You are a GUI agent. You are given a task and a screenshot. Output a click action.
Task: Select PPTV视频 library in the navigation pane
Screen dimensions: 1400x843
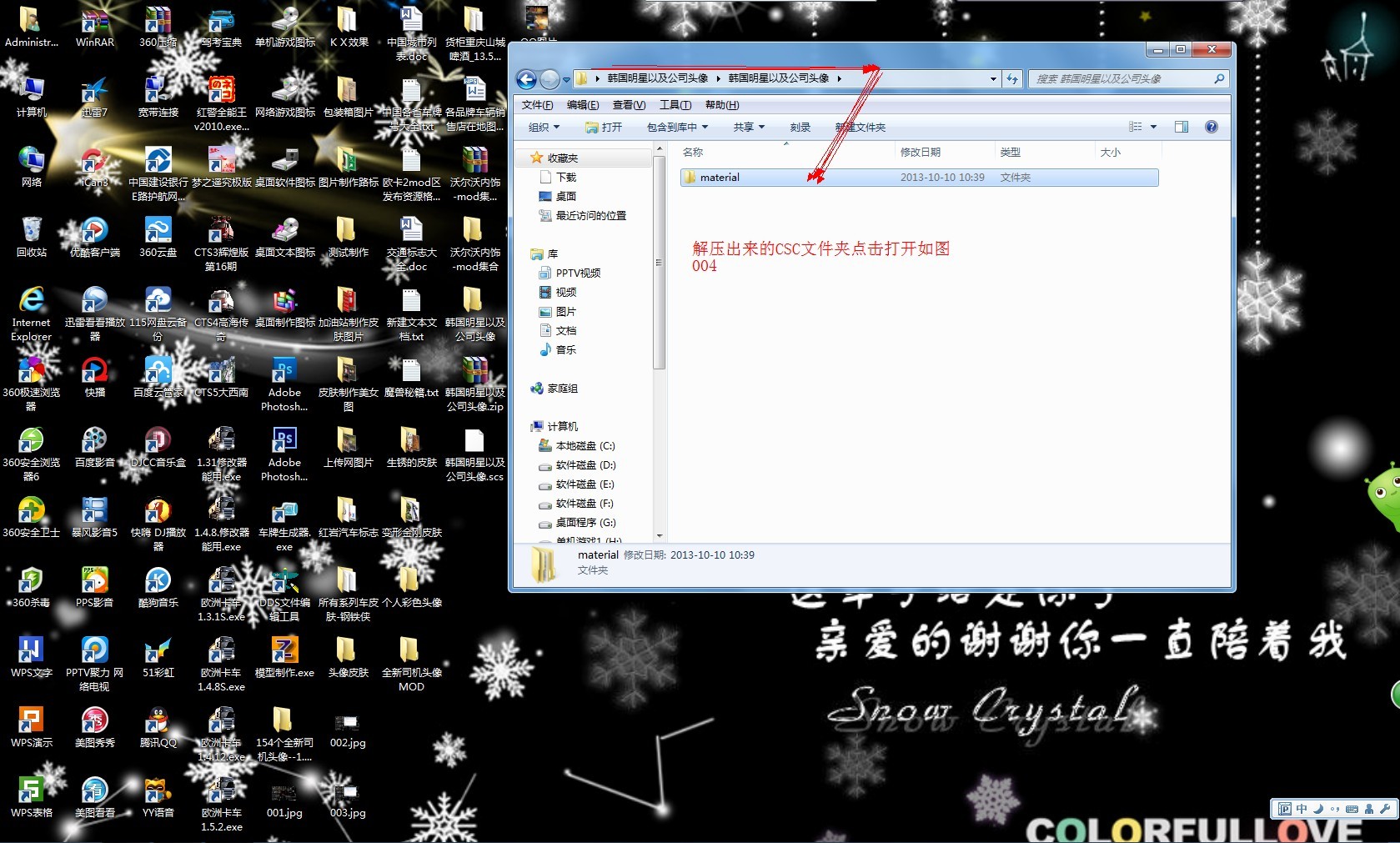(570, 273)
